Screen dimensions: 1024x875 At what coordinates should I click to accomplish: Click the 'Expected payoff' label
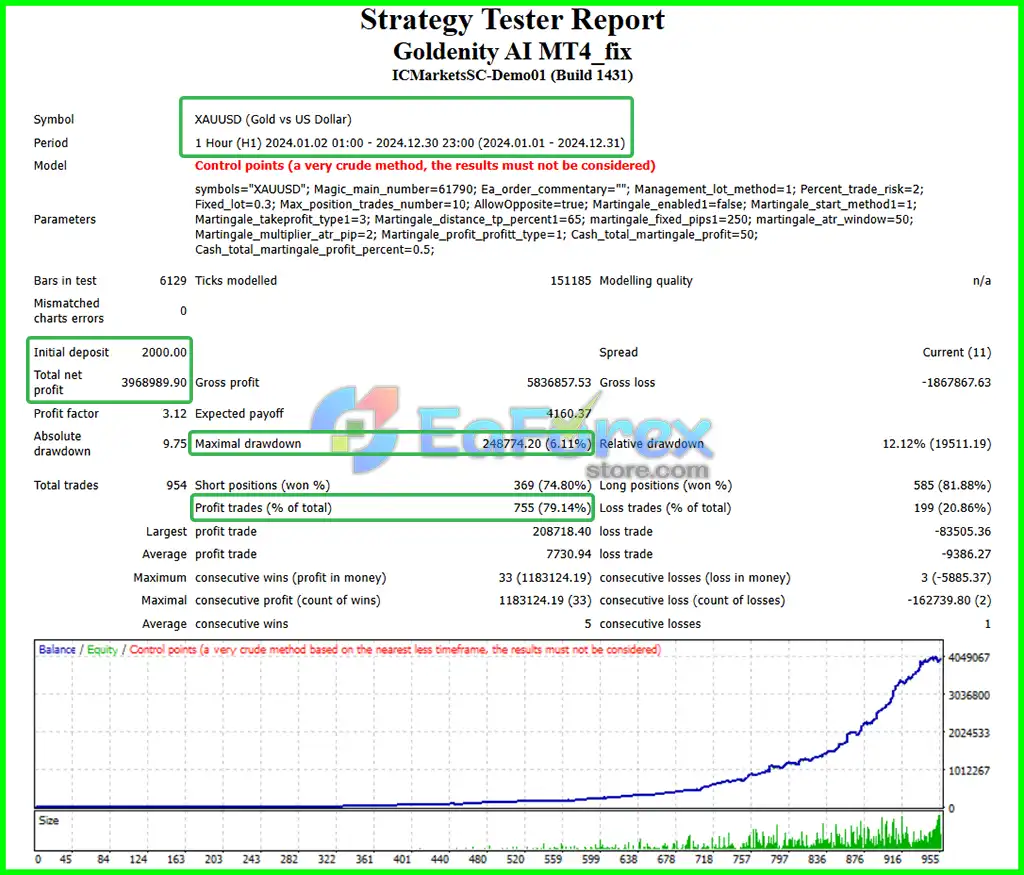[x=239, y=414]
